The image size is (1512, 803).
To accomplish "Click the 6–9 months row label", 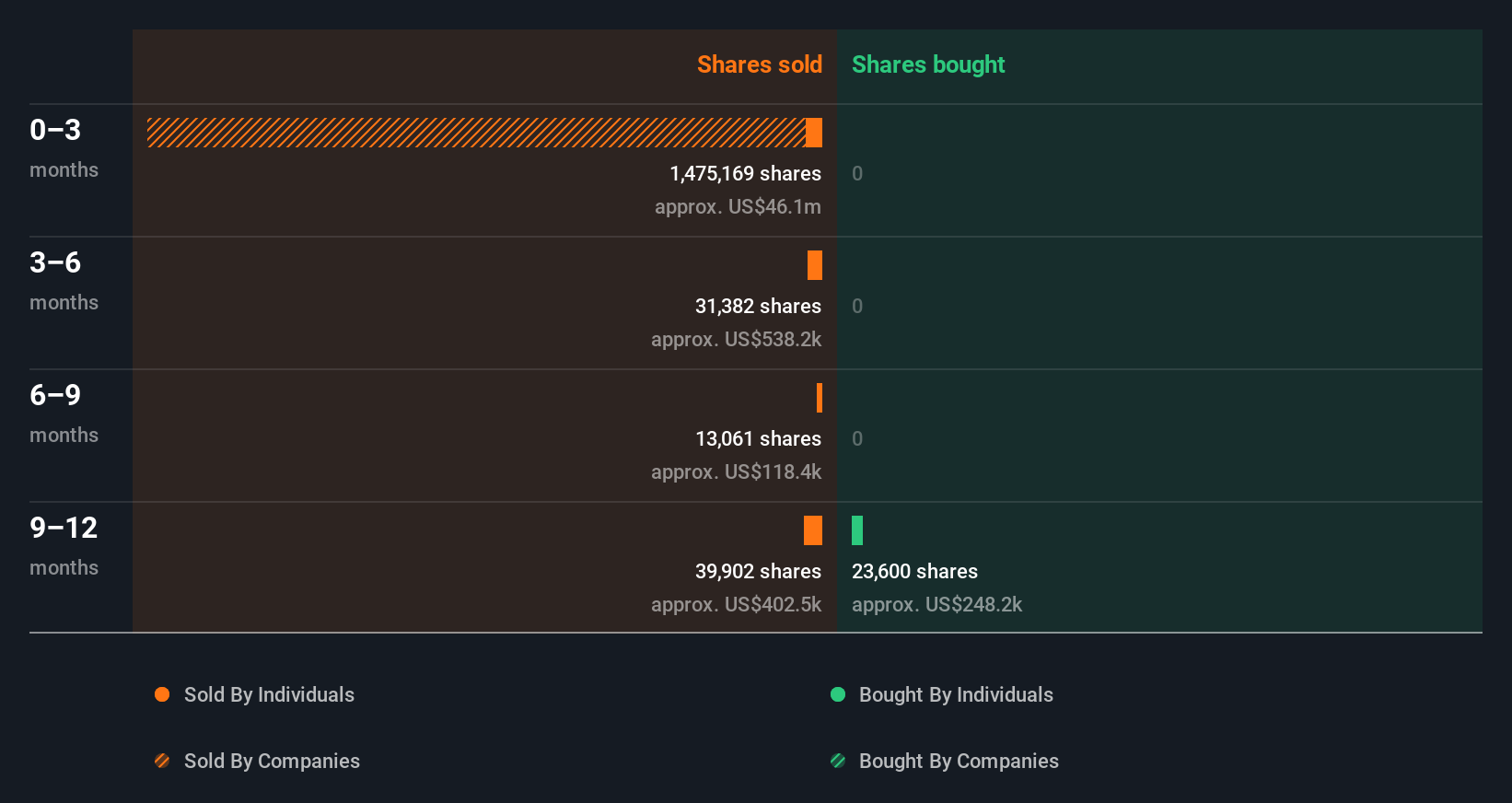I will click(x=64, y=413).
